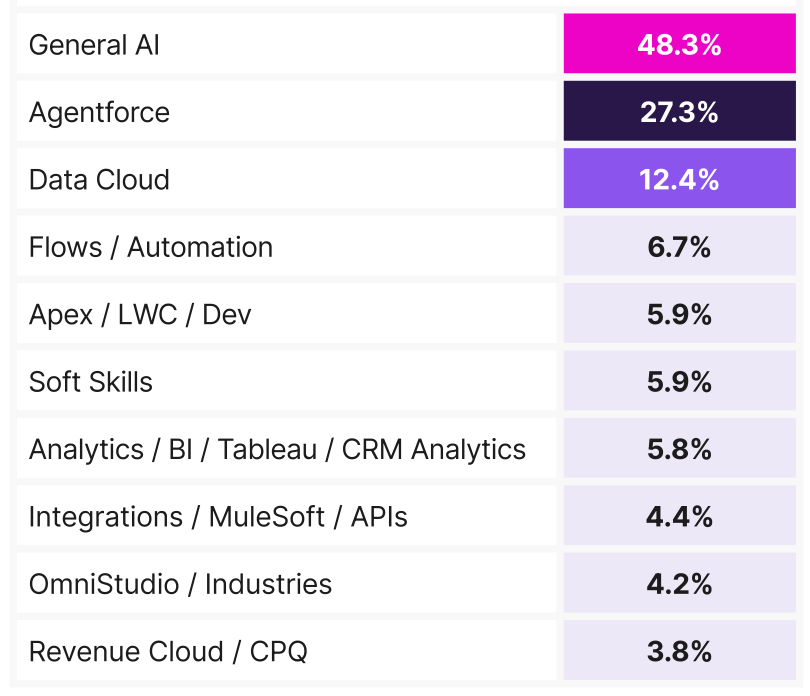Click the Analytics / BI / Tableau label

[277, 450]
